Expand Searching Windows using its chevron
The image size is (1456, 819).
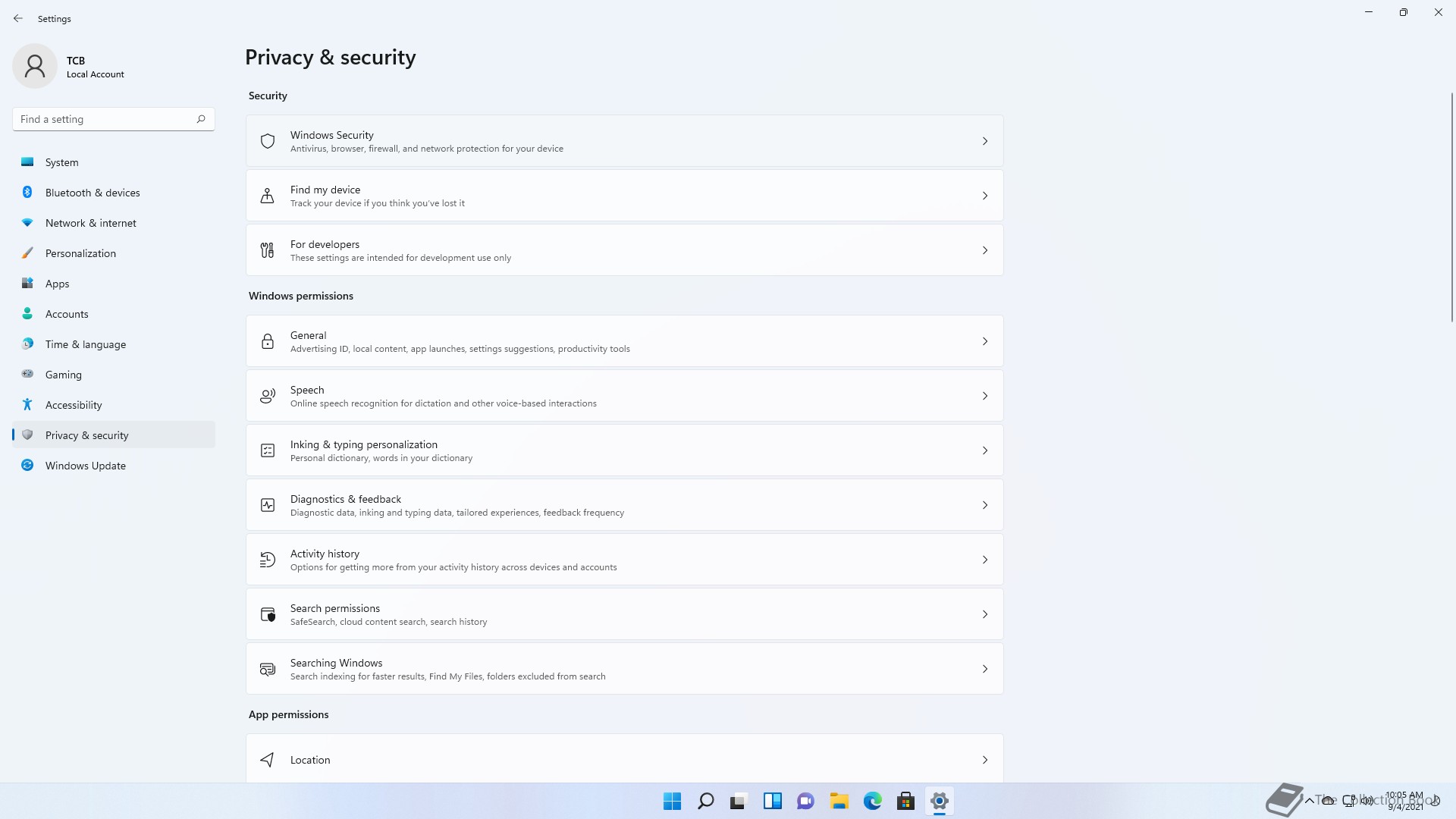pos(984,669)
